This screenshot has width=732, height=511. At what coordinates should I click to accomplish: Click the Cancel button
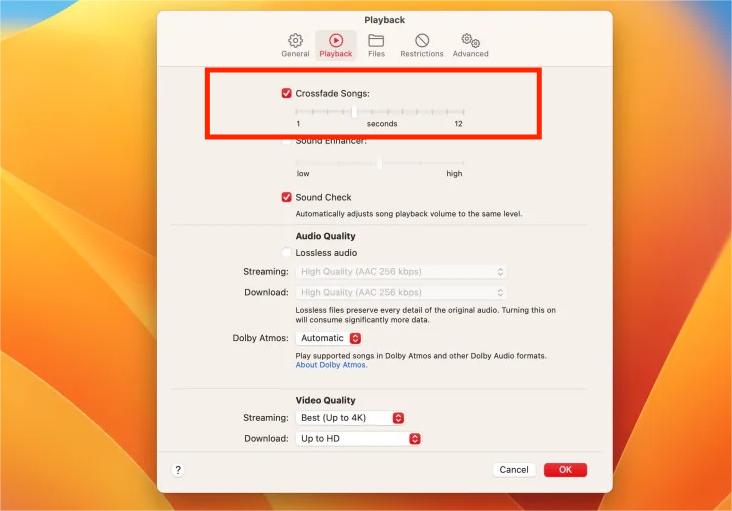[514, 470]
